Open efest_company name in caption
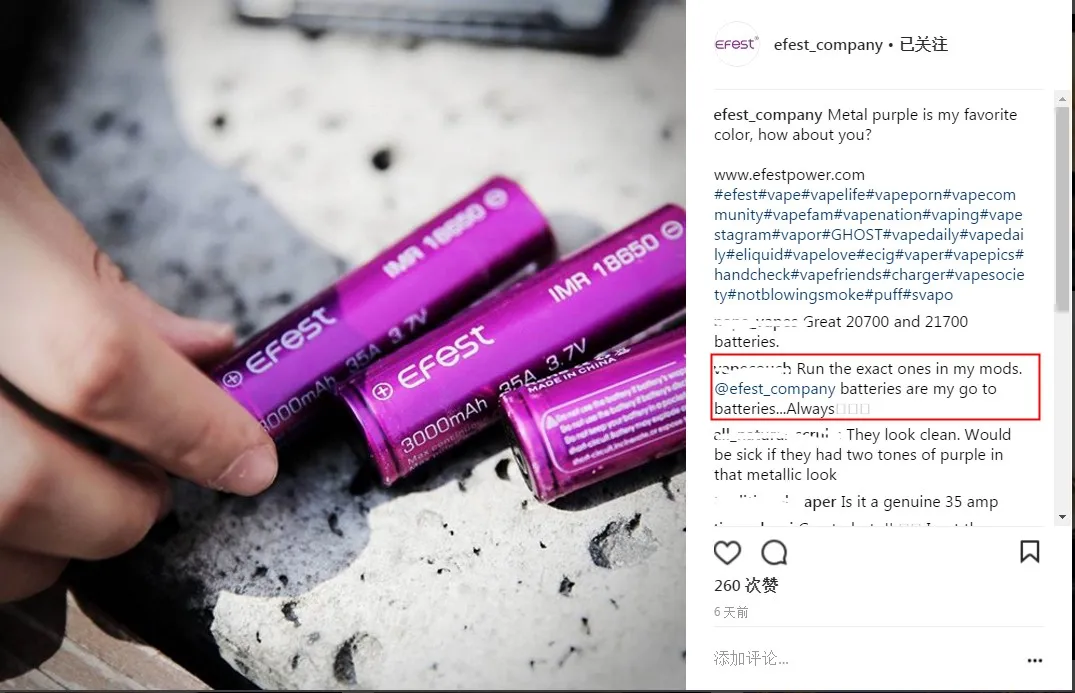 tap(768, 115)
